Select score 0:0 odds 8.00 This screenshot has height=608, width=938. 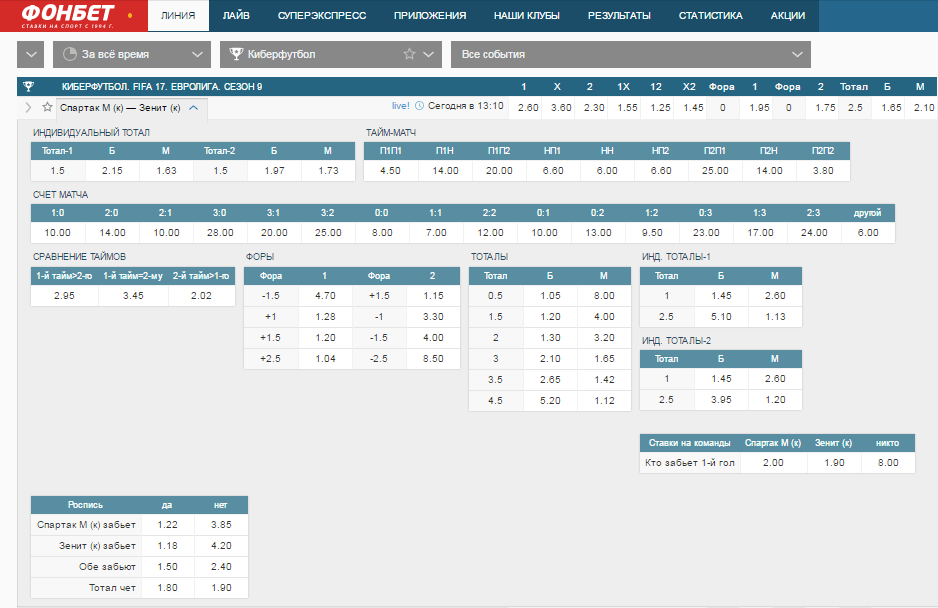point(382,233)
